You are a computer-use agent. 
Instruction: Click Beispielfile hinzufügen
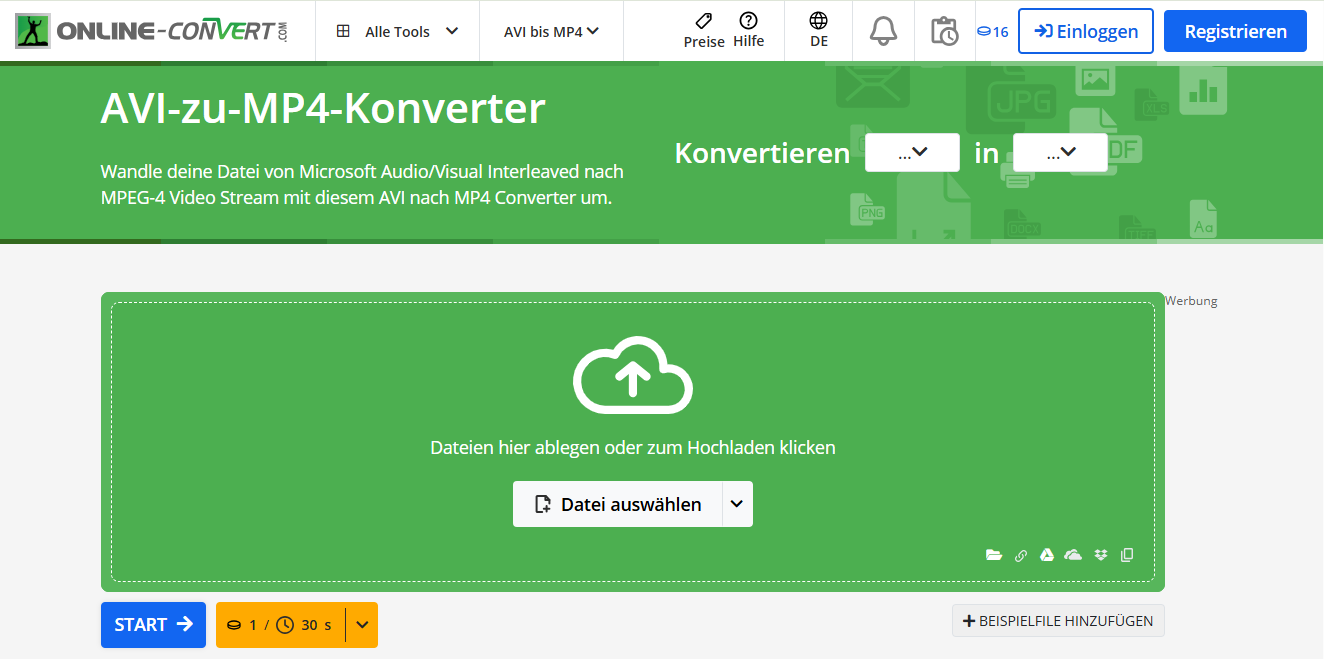[1058, 620]
